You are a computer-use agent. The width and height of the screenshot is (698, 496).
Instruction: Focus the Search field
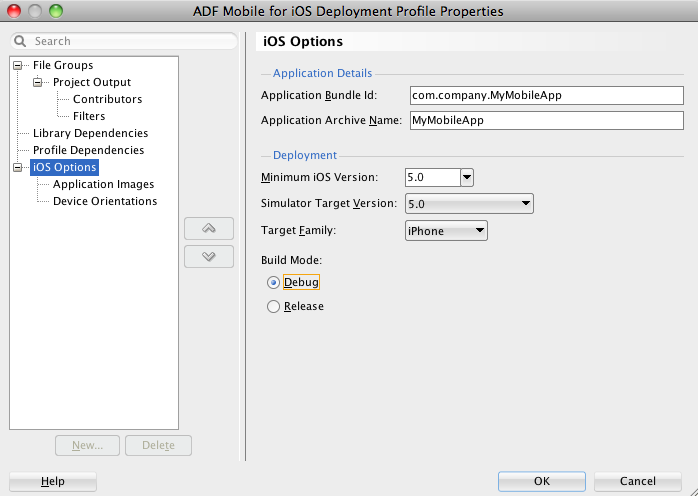coord(124,41)
